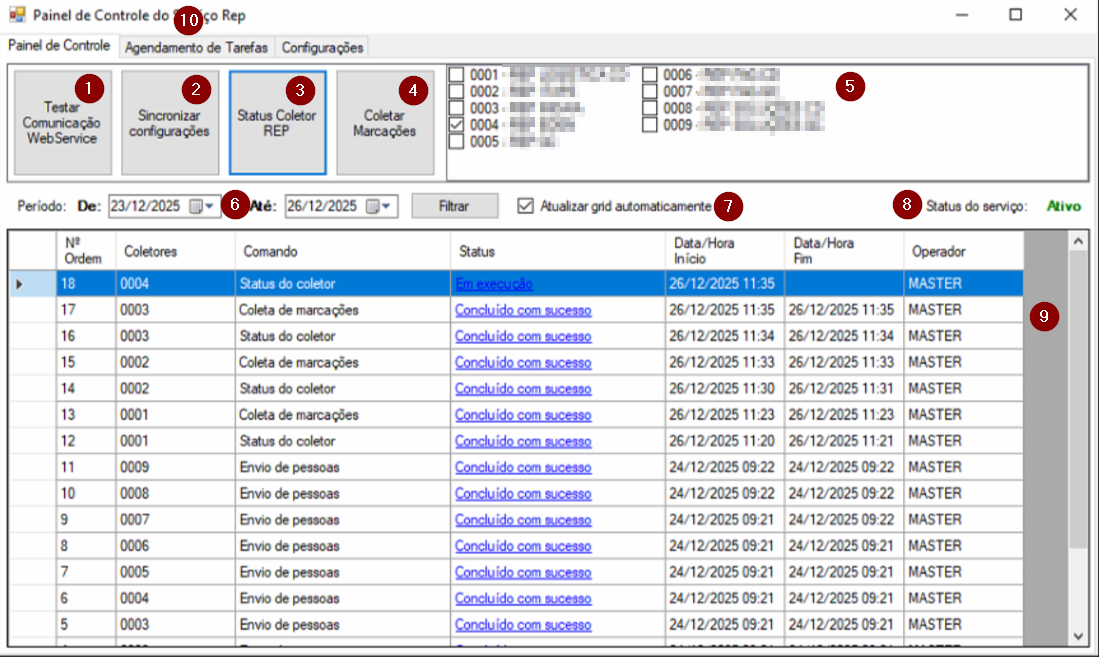Select collector 0006 checkbox

click(x=650, y=75)
